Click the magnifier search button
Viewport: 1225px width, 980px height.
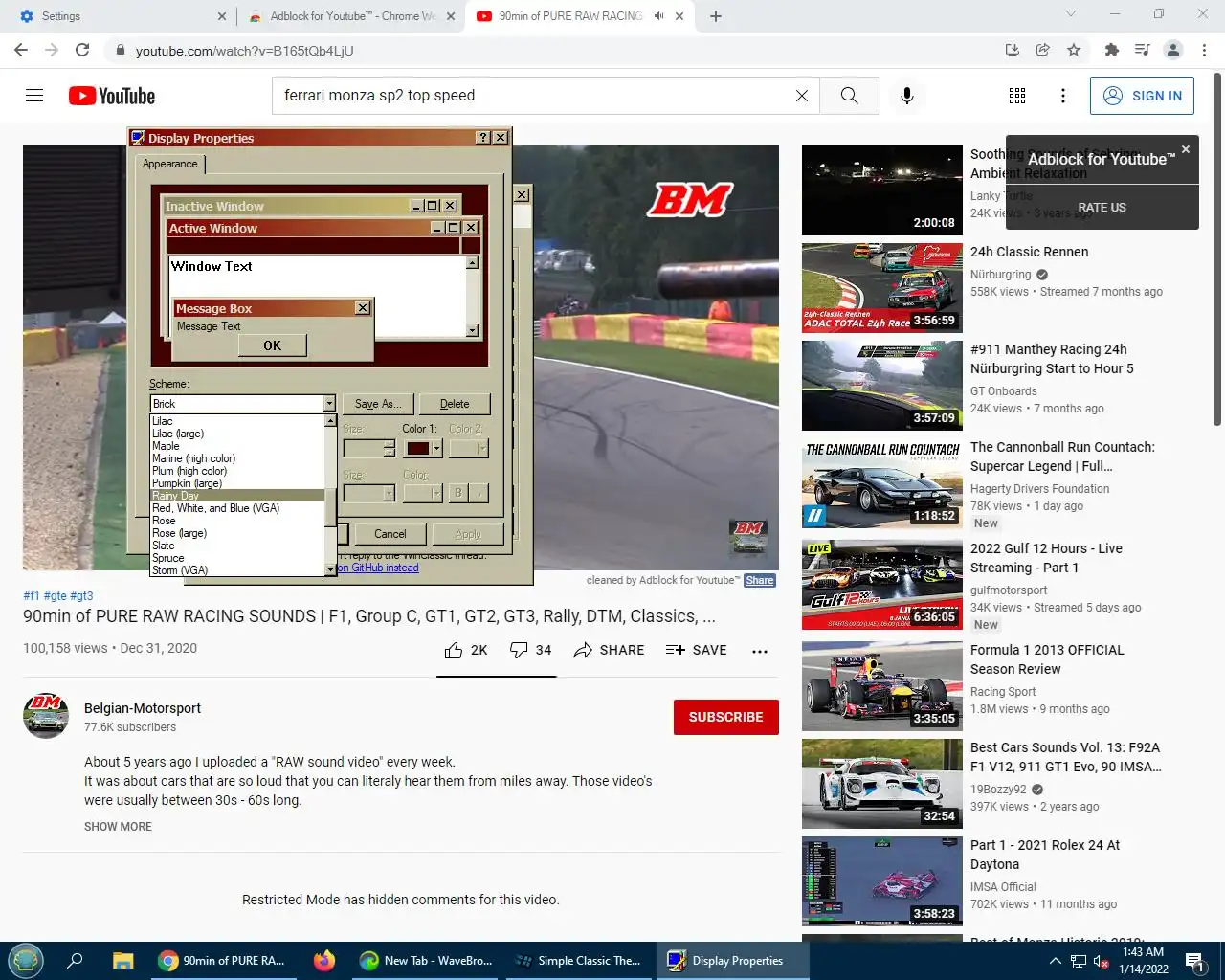point(849,96)
